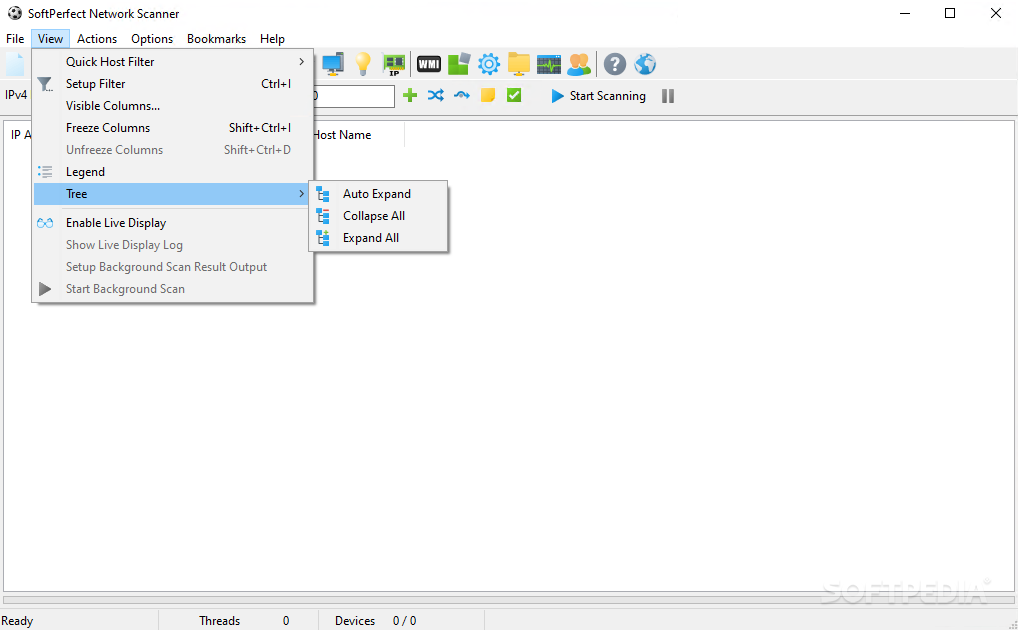1018x630 pixels.
Task: Open the Help menu
Action: click(272, 38)
